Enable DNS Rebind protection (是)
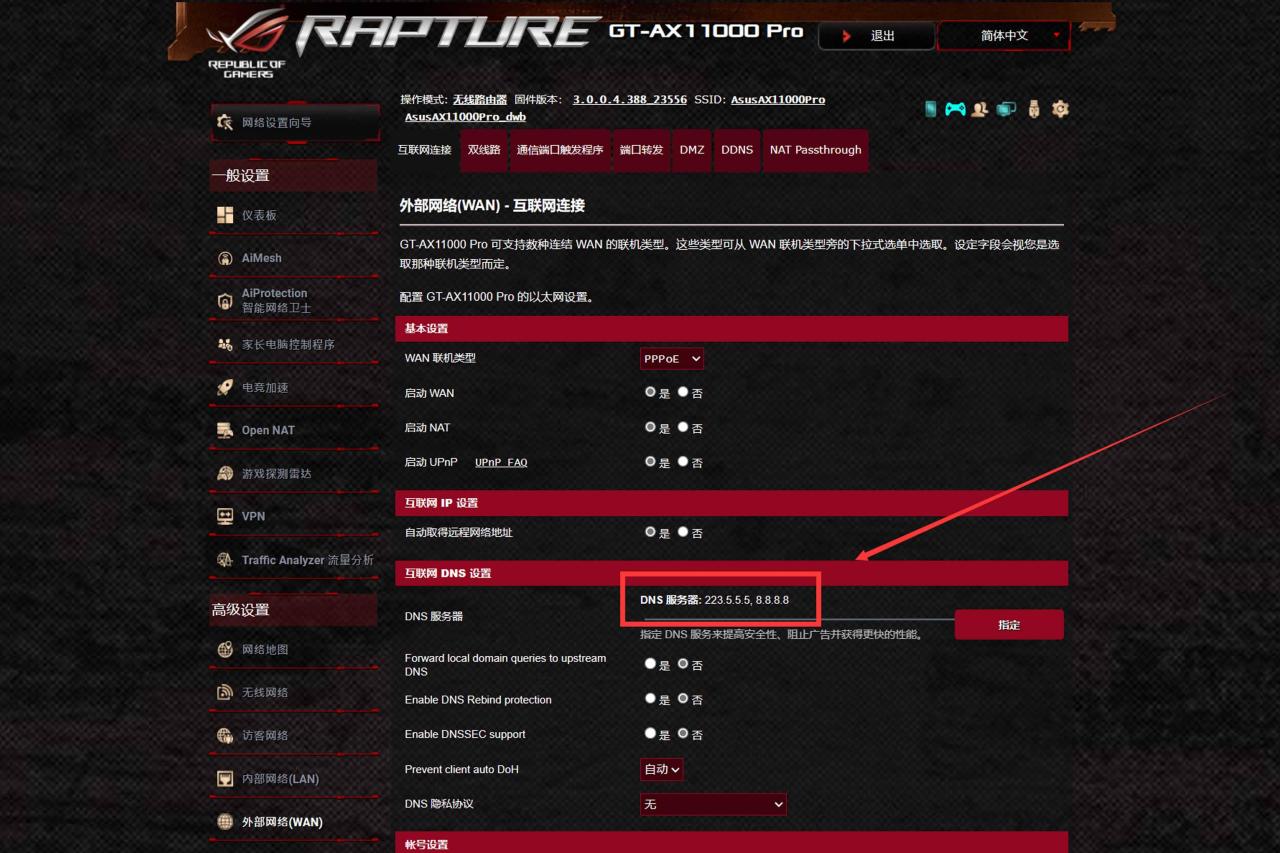Screen dimensions: 1280x853 pos(650,699)
